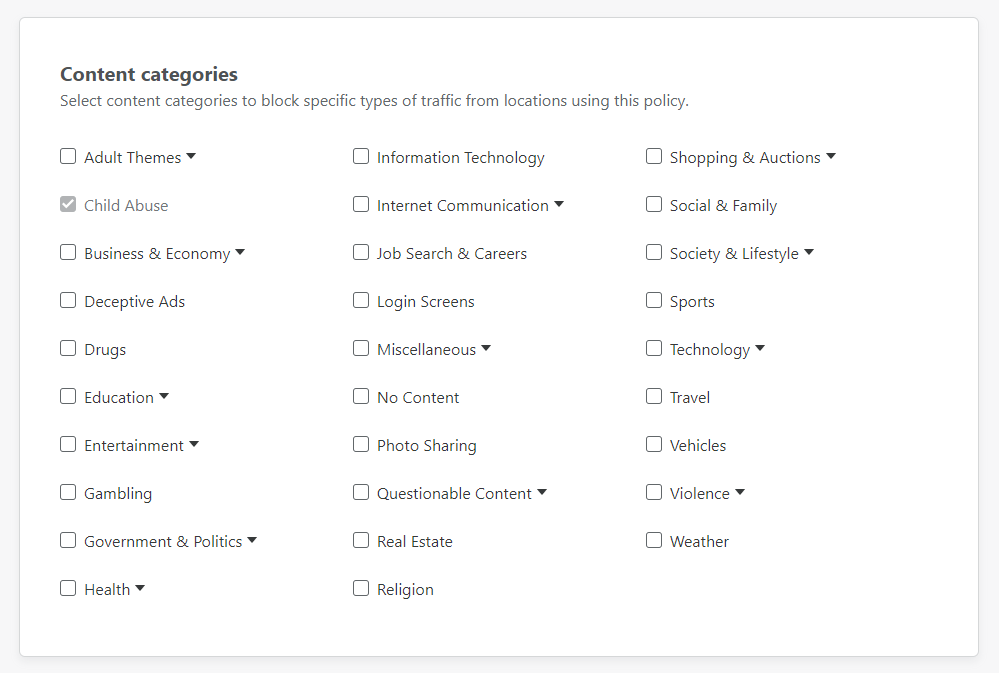Click the checked Child Abuse checkbox
Viewport: 999px width, 673px height.
[x=68, y=204]
